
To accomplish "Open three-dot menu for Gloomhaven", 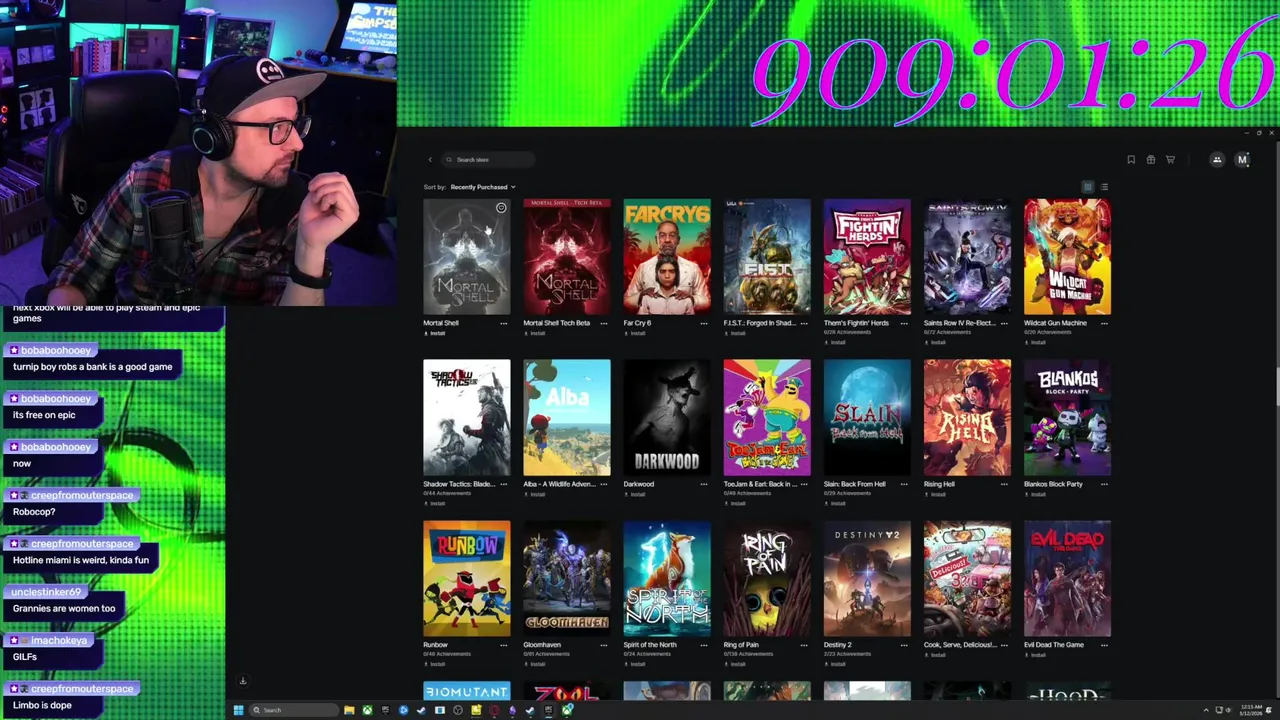I will tap(604, 645).
